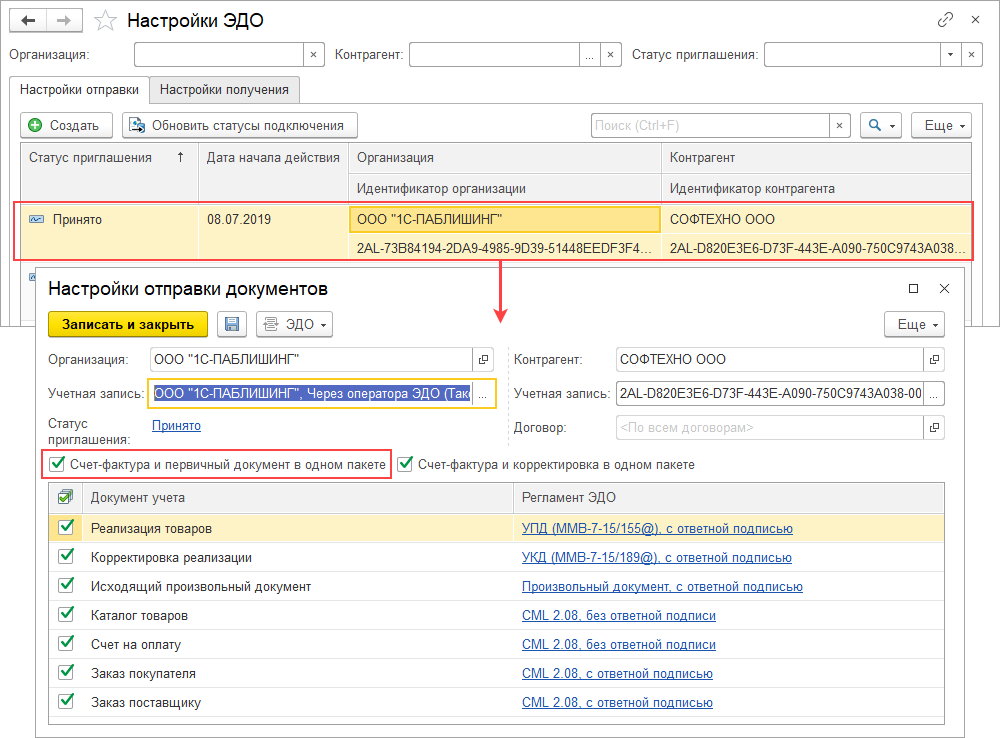Click the Обновить статусы подключения button
The image size is (1000, 738).
pos(239,125)
